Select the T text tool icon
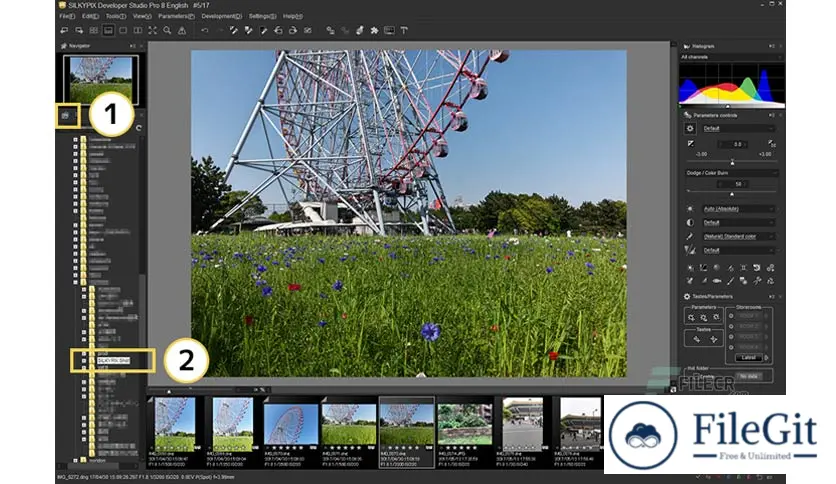The image size is (836, 484). (x=404, y=30)
